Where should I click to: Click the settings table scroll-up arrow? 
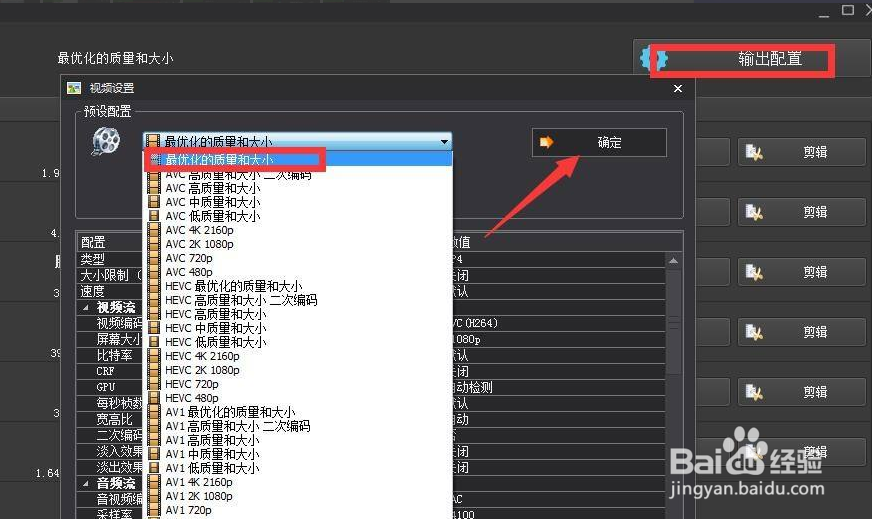(x=673, y=260)
